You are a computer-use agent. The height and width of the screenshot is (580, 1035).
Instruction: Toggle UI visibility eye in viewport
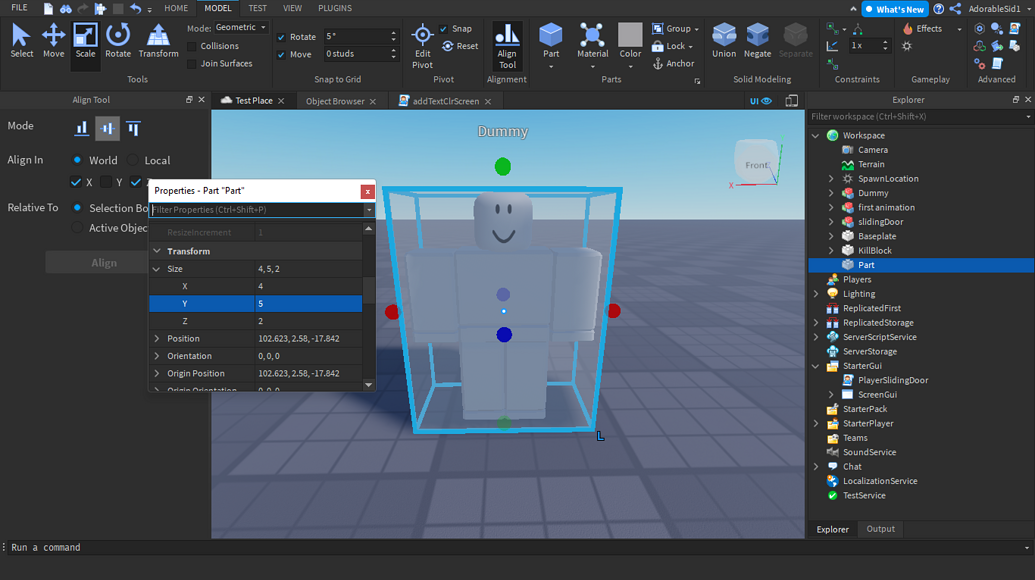coord(760,101)
